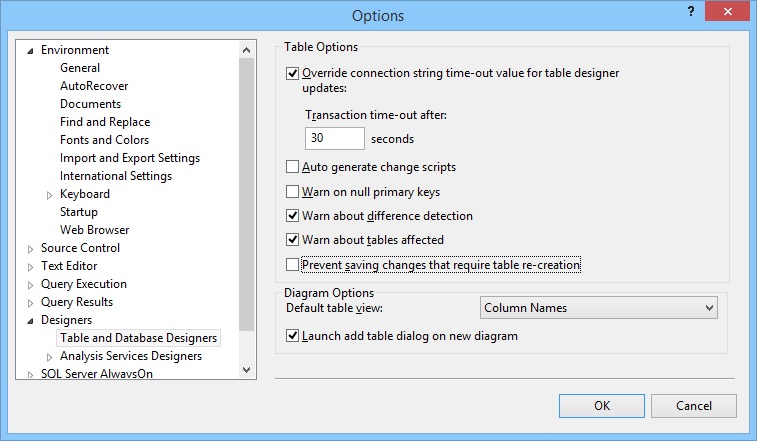
Task: Click the help question mark icon
Action: pos(691,12)
